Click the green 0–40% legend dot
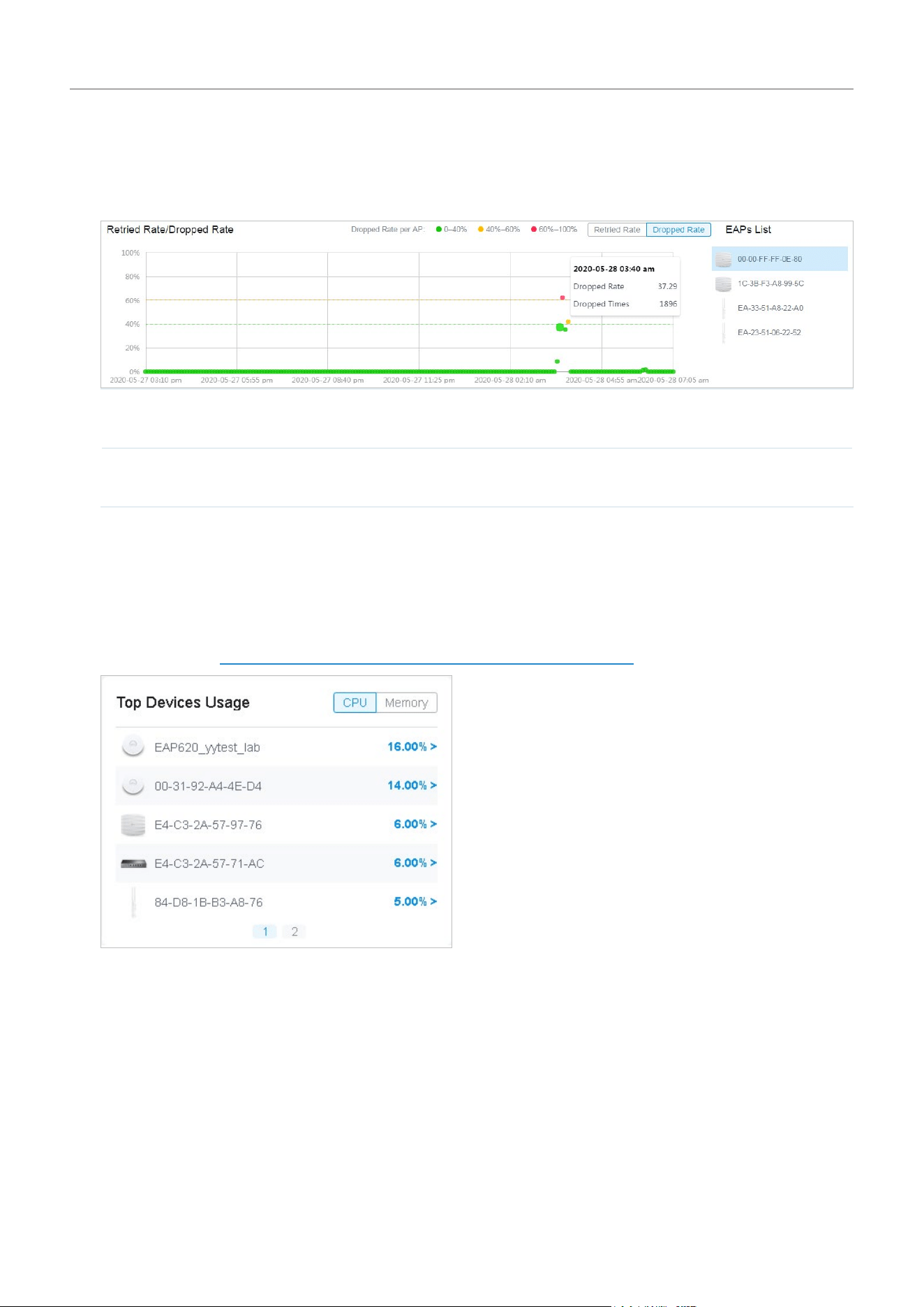Screen dimensions: 924x1307 pos(439,229)
